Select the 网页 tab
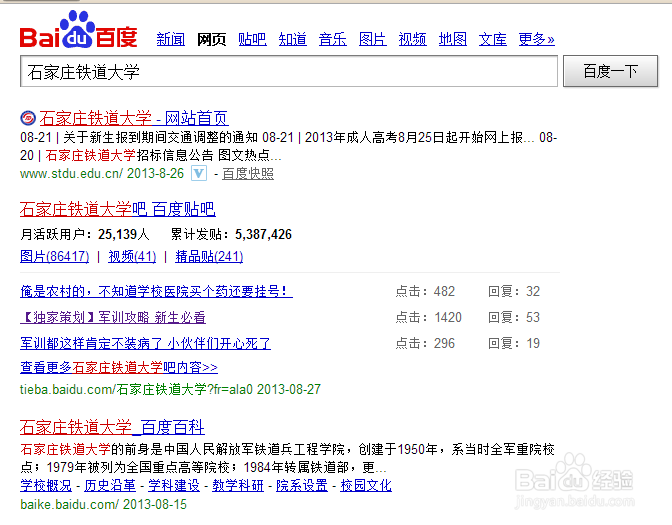 click(x=211, y=39)
